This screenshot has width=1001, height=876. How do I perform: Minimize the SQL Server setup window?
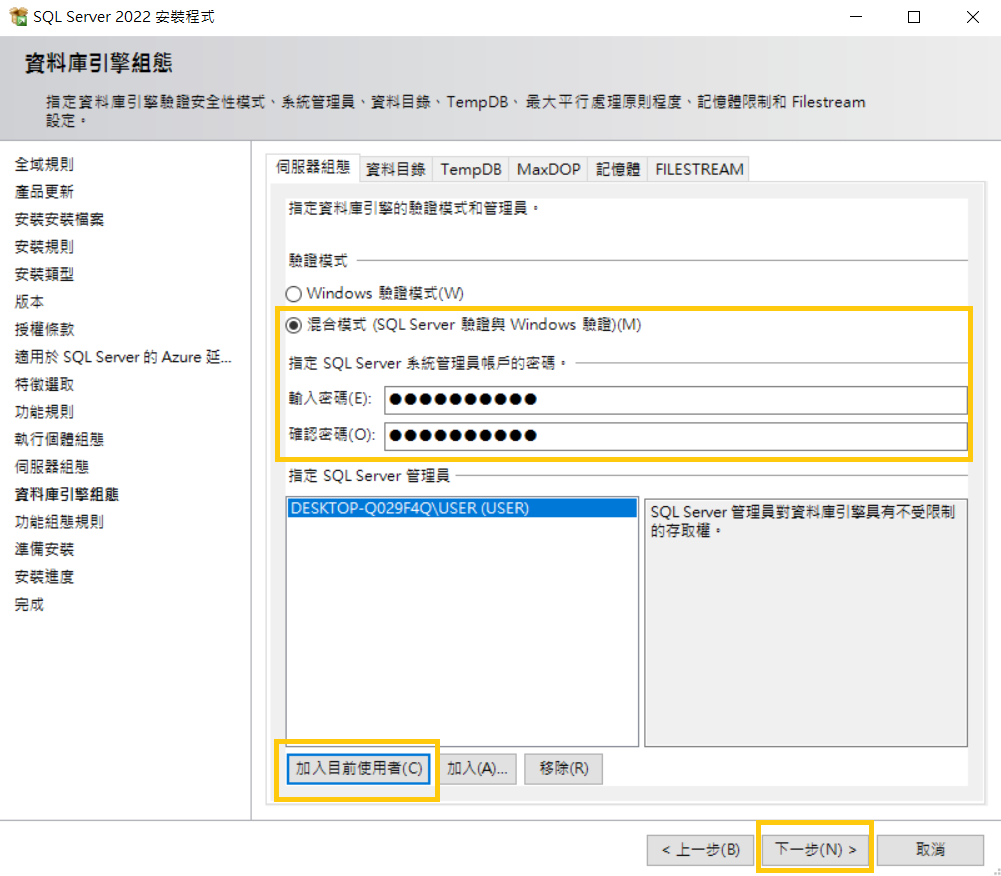(x=856, y=17)
